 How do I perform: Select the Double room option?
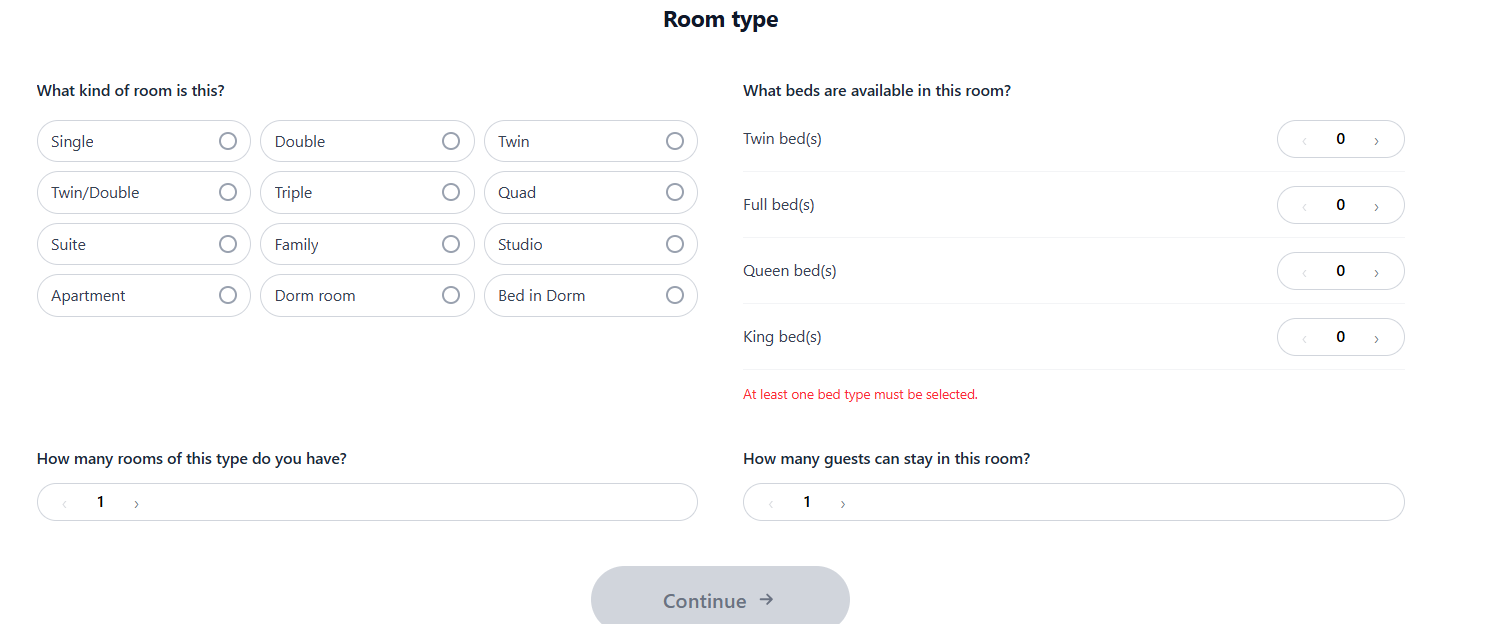(x=367, y=141)
